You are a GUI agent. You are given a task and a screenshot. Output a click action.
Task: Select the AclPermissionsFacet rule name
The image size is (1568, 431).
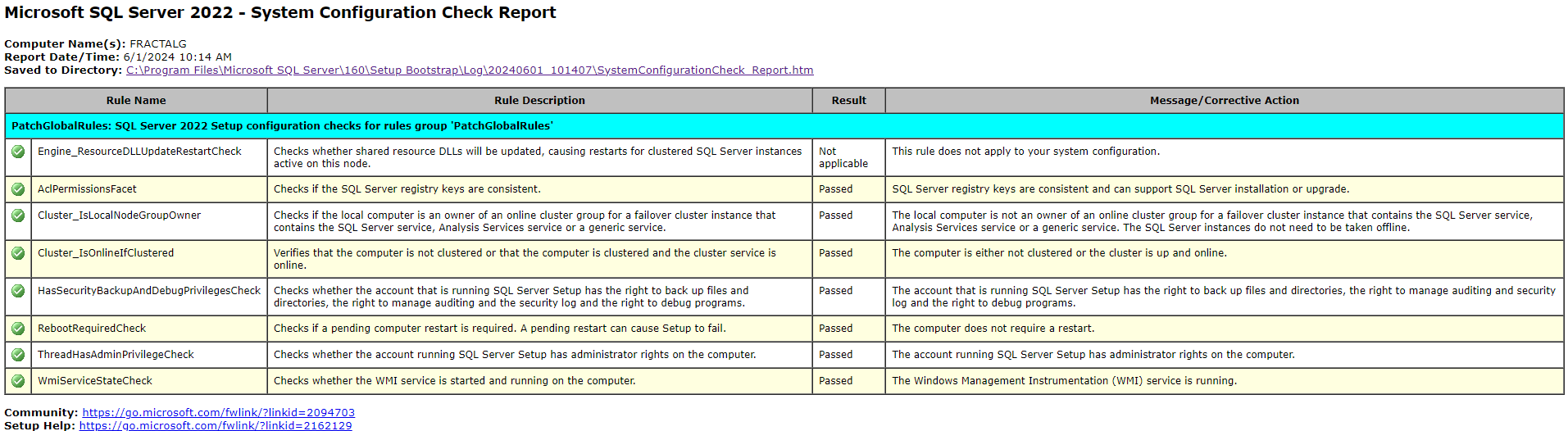[x=87, y=189]
